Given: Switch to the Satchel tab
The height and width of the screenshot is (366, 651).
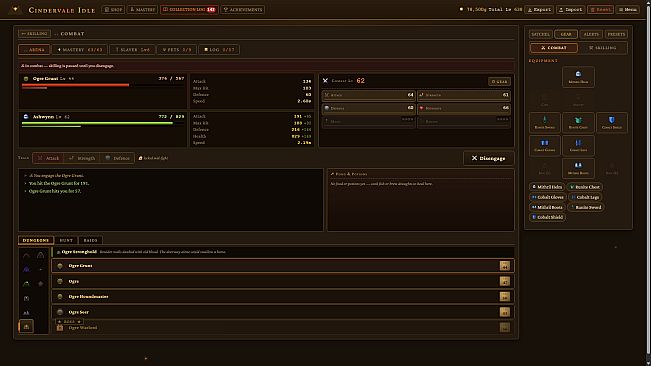Looking at the screenshot, I should [x=541, y=34].
